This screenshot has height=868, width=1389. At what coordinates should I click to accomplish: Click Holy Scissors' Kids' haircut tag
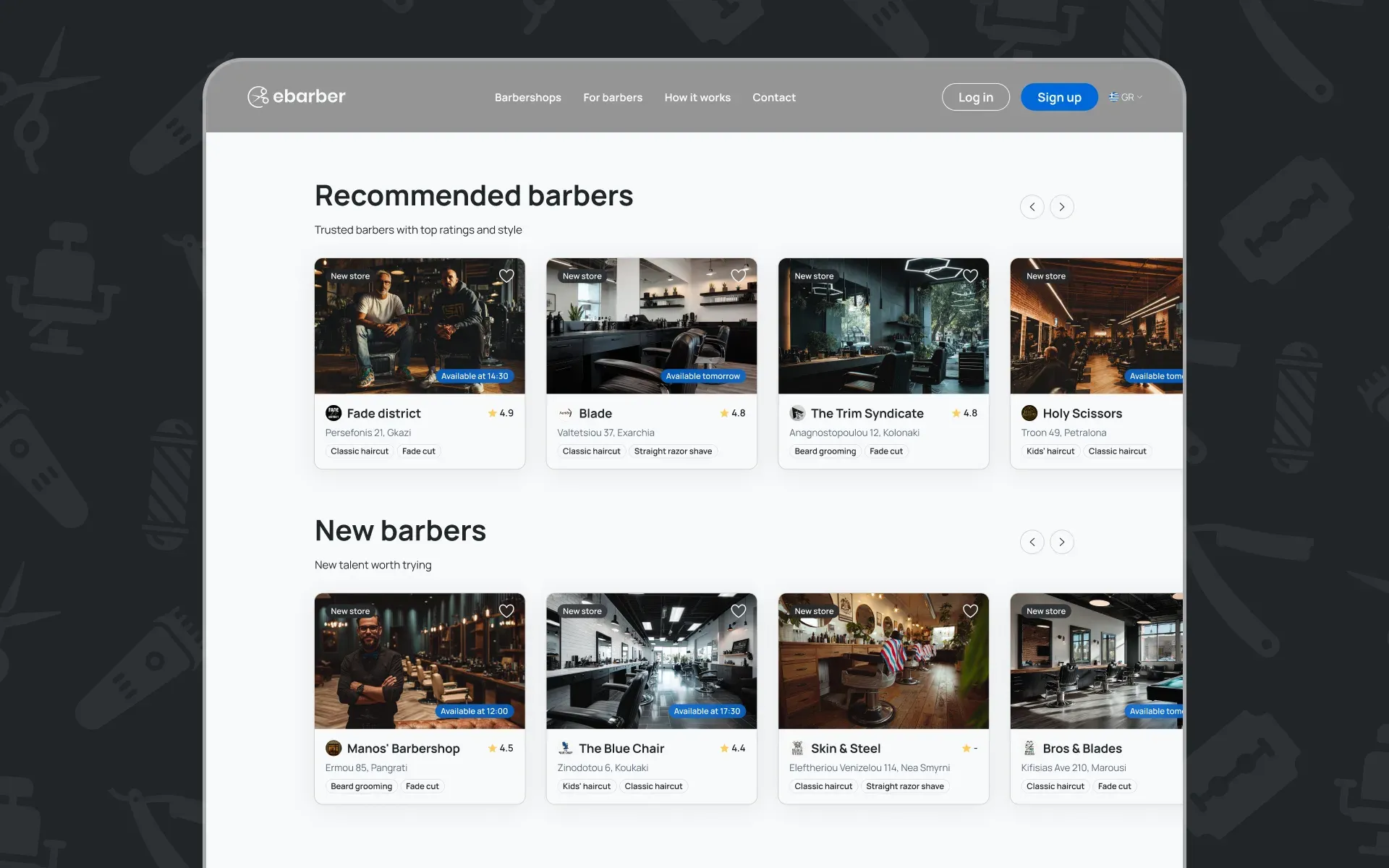pos(1050,451)
